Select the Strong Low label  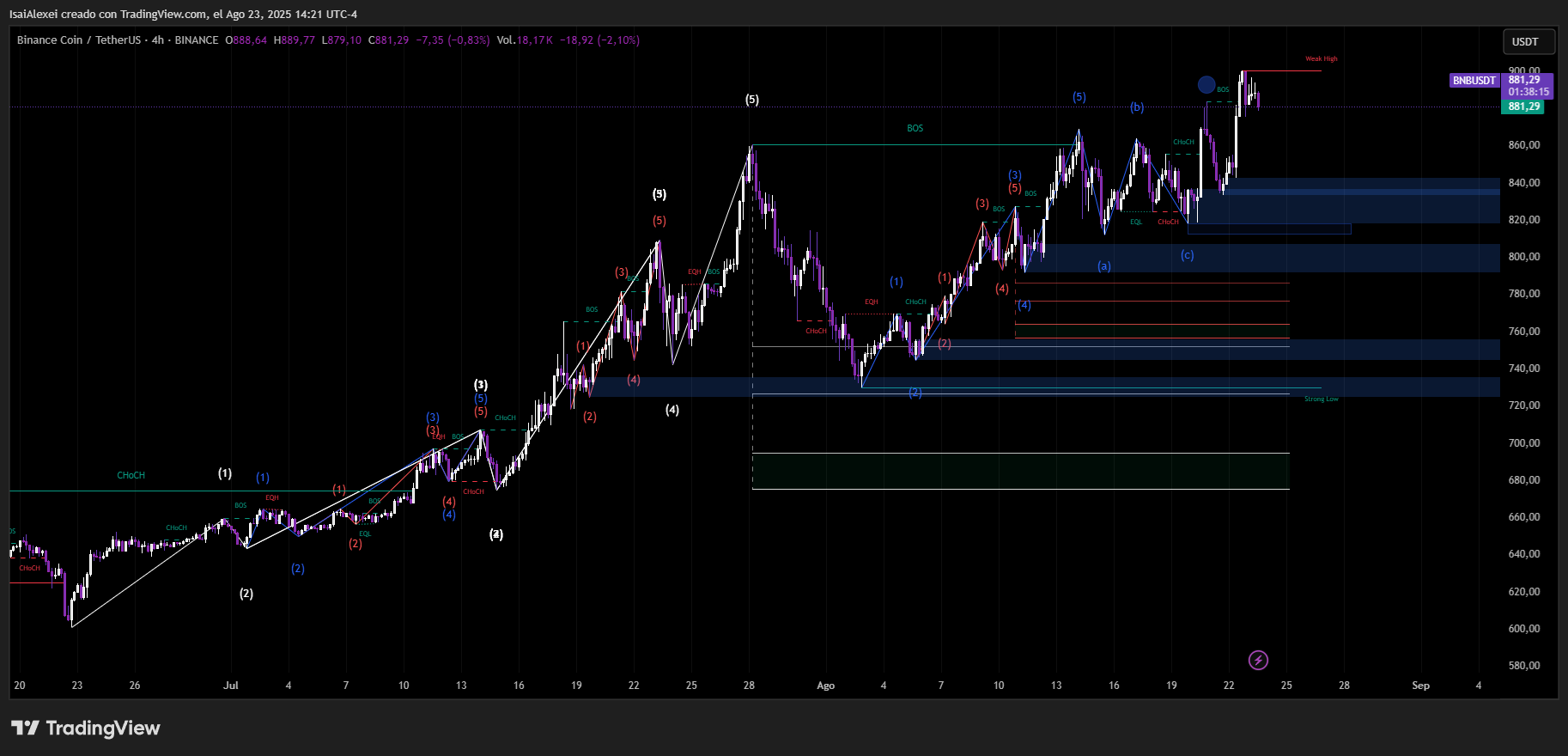(1321, 399)
